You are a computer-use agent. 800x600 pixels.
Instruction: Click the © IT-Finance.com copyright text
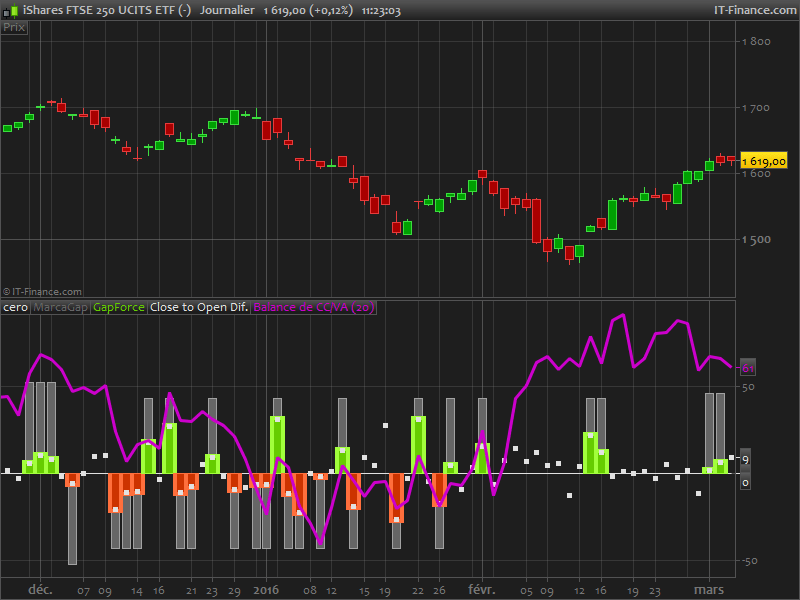[42, 292]
